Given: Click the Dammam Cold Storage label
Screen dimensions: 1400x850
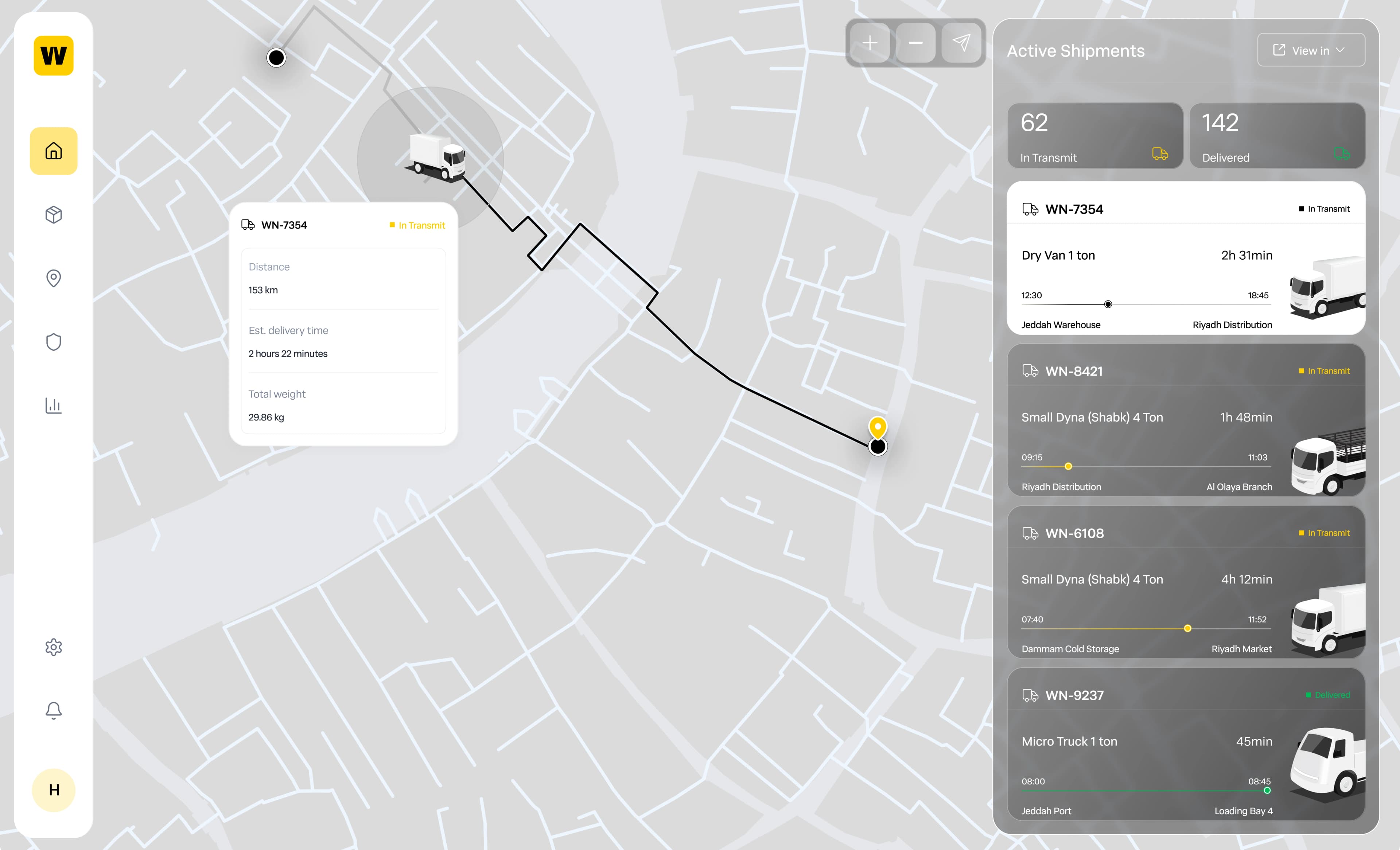Looking at the screenshot, I should pyautogui.click(x=1070, y=649).
